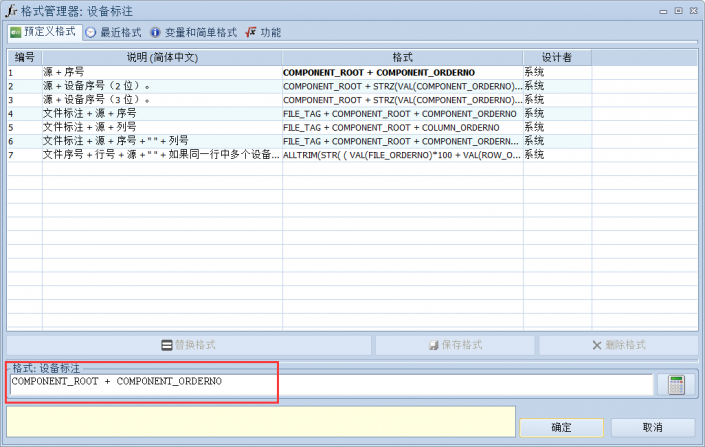705x447 pixels.
Task: Click the fx icon in the title bar
Action: coord(11,10)
